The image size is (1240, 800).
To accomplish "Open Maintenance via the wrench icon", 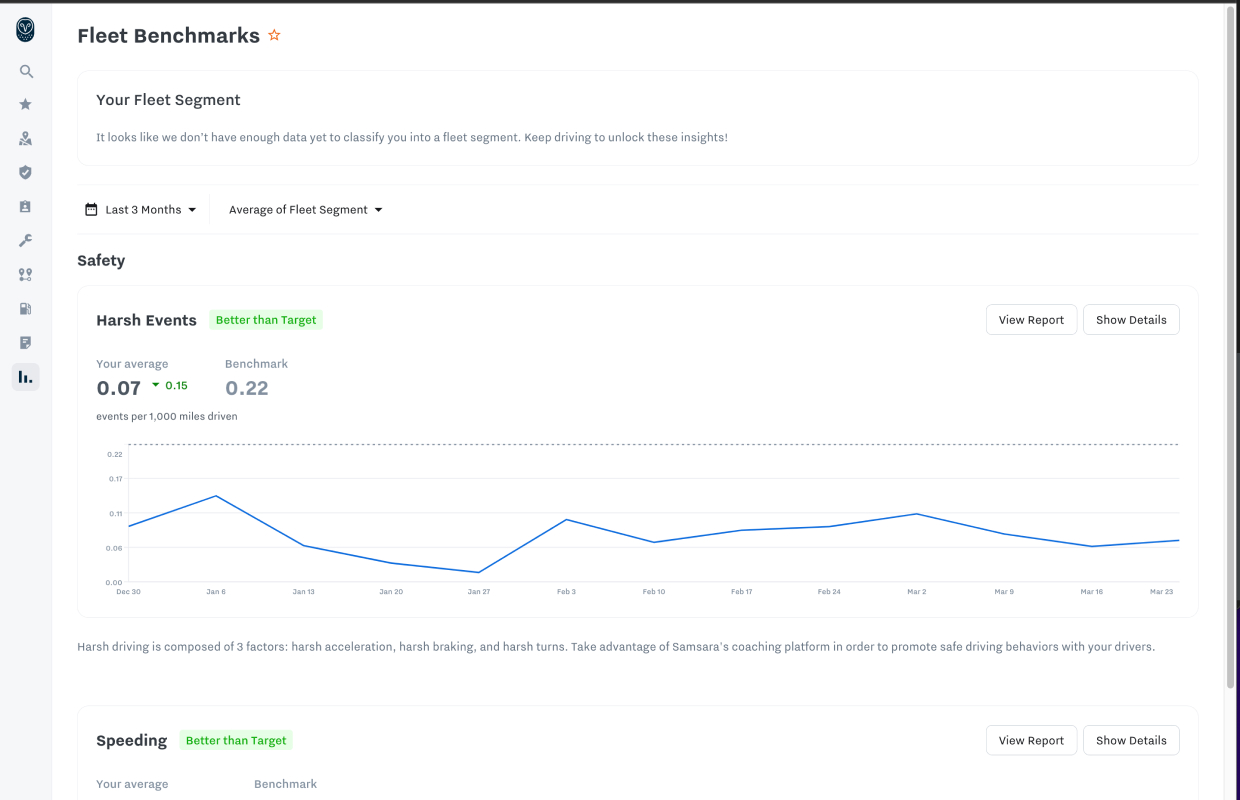I will pos(26,241).
